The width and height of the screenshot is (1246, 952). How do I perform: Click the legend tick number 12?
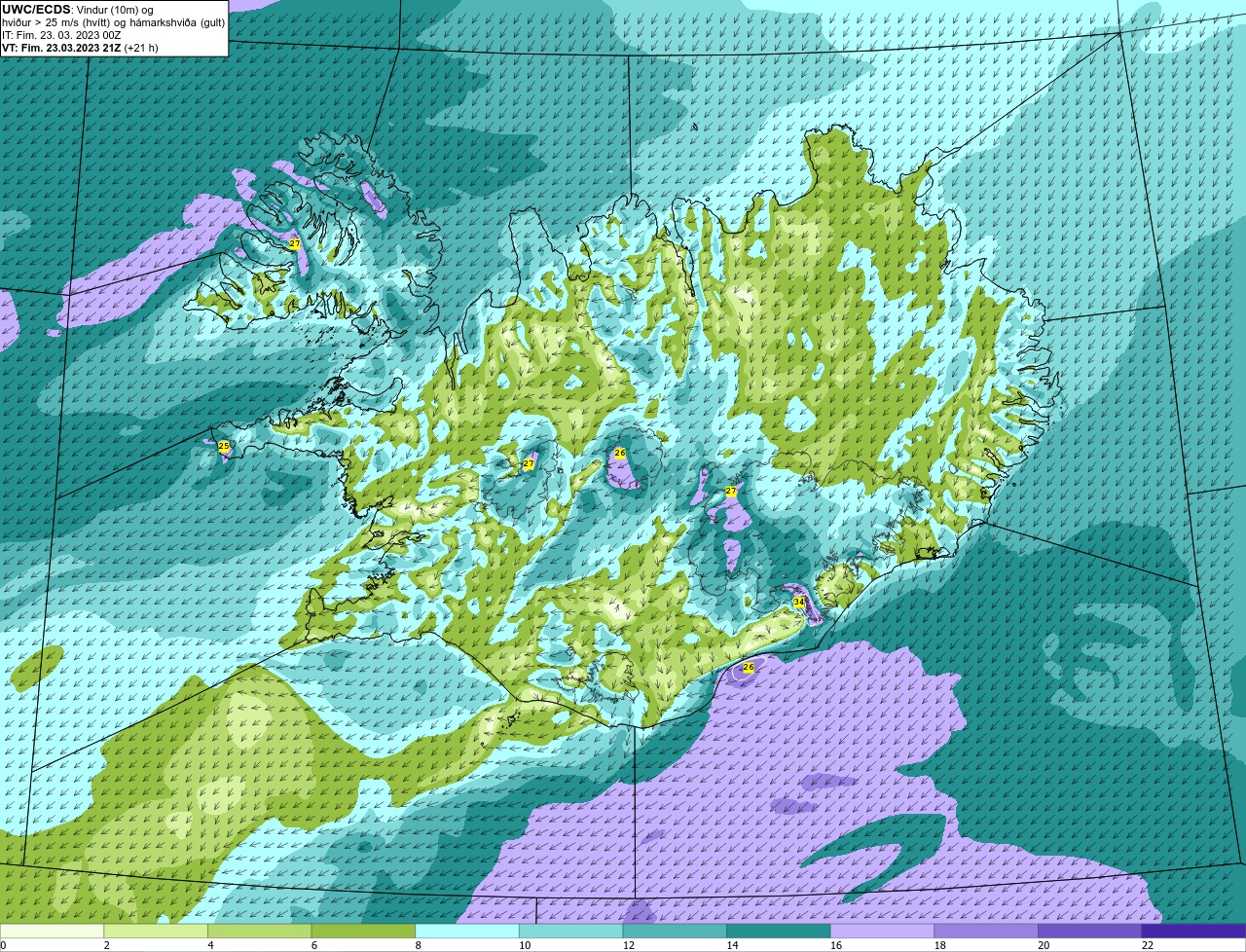click(628, 945)
